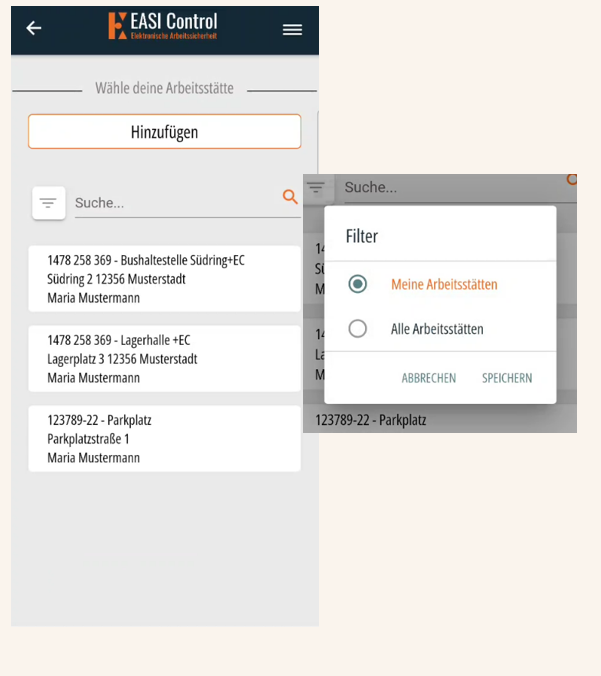The width and height of the screenshot is (601, 676).
Task: Go back using the header arrow
Action: tap(34, 28)
